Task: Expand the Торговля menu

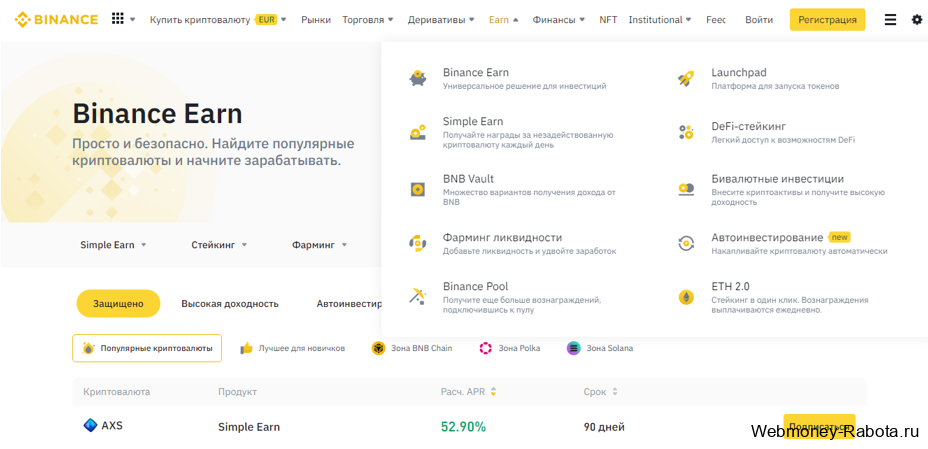Action: pos(368,20)
